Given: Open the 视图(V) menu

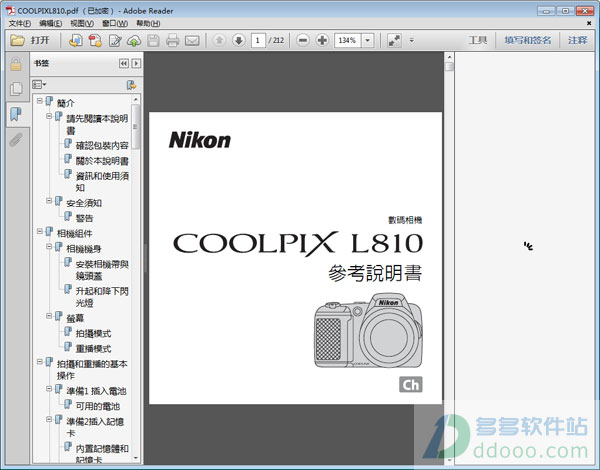Looking at the screenshot, I should 82,23.
